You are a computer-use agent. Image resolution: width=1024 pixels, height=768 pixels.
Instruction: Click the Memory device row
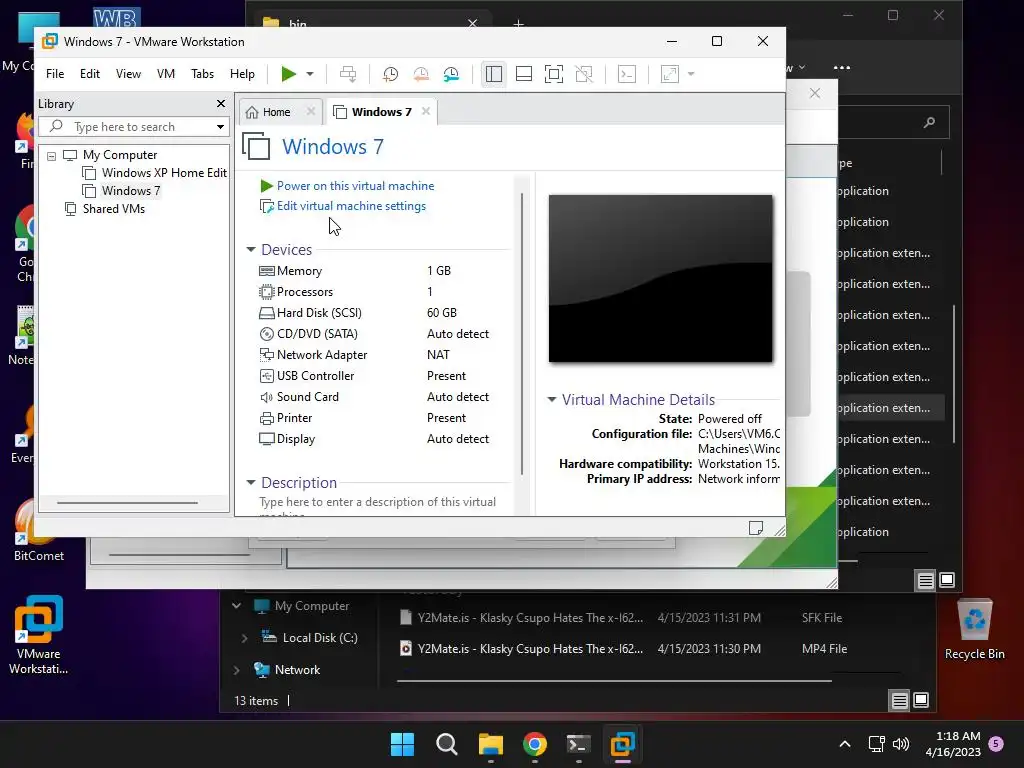point(374,271)
